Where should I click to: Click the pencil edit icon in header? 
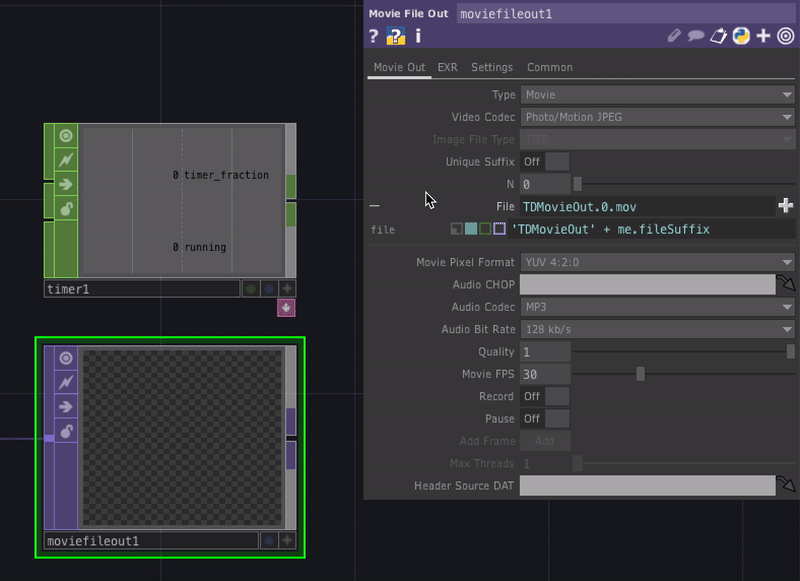point(674,36)
